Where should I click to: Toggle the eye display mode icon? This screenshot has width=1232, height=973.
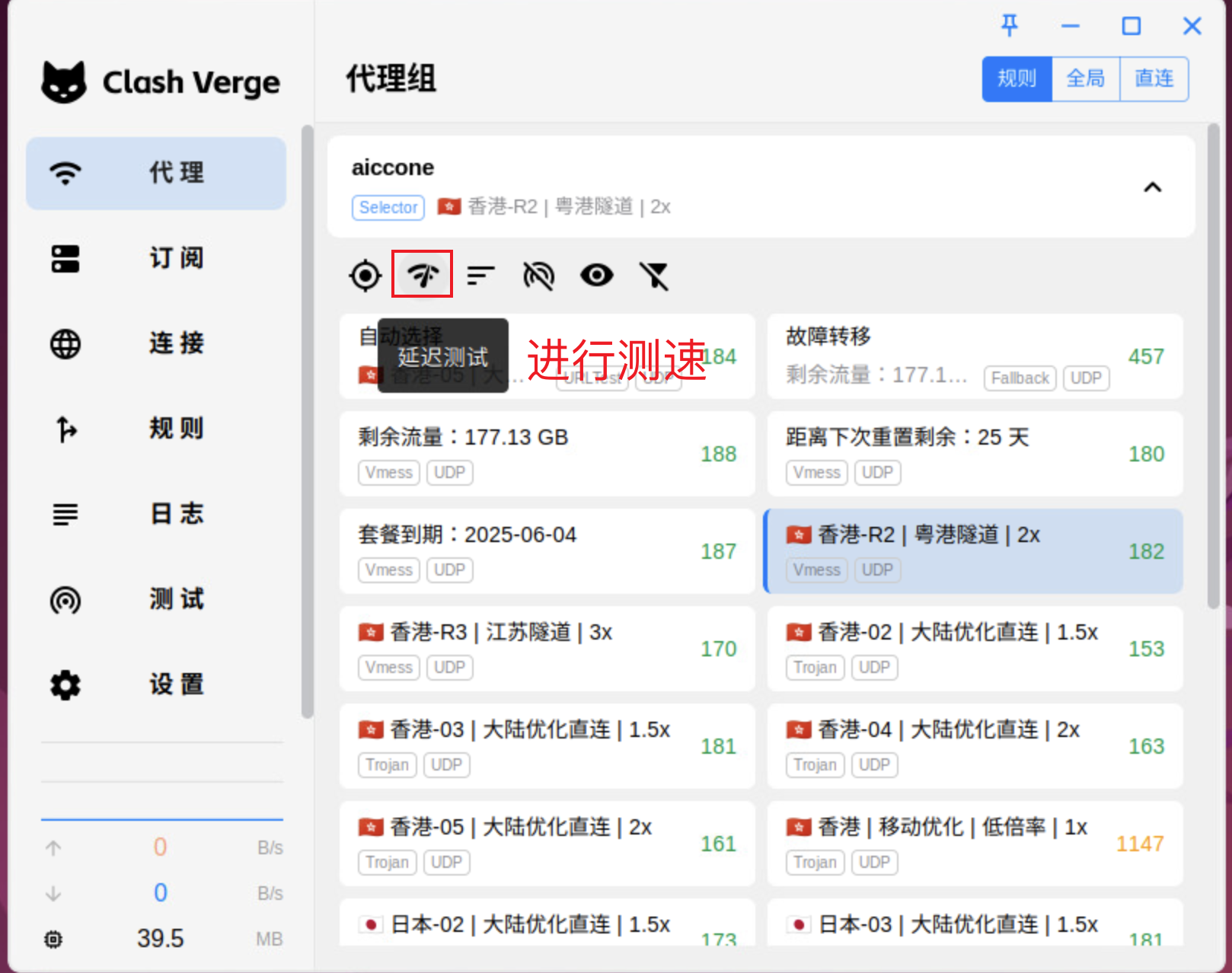tap(596, 276)
